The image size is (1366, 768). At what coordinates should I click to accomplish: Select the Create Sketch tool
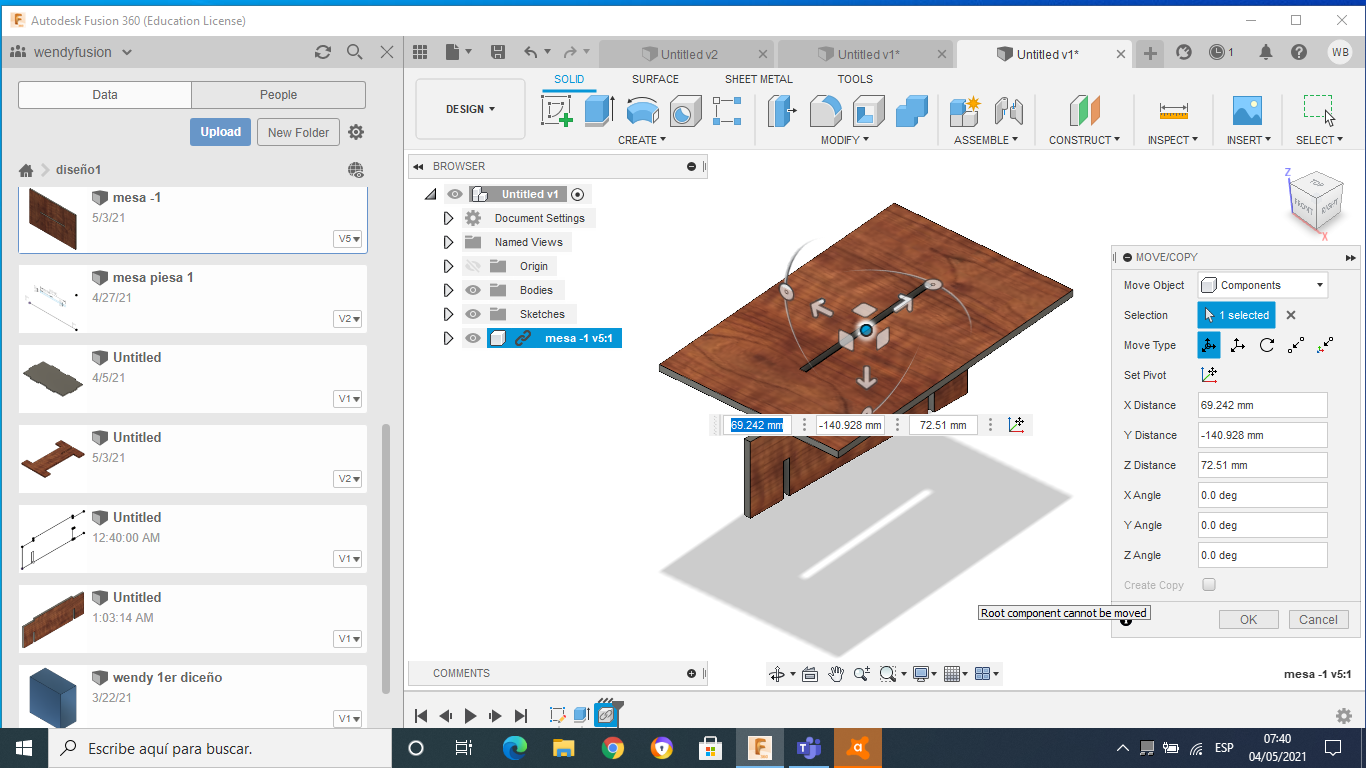(557, 111)
